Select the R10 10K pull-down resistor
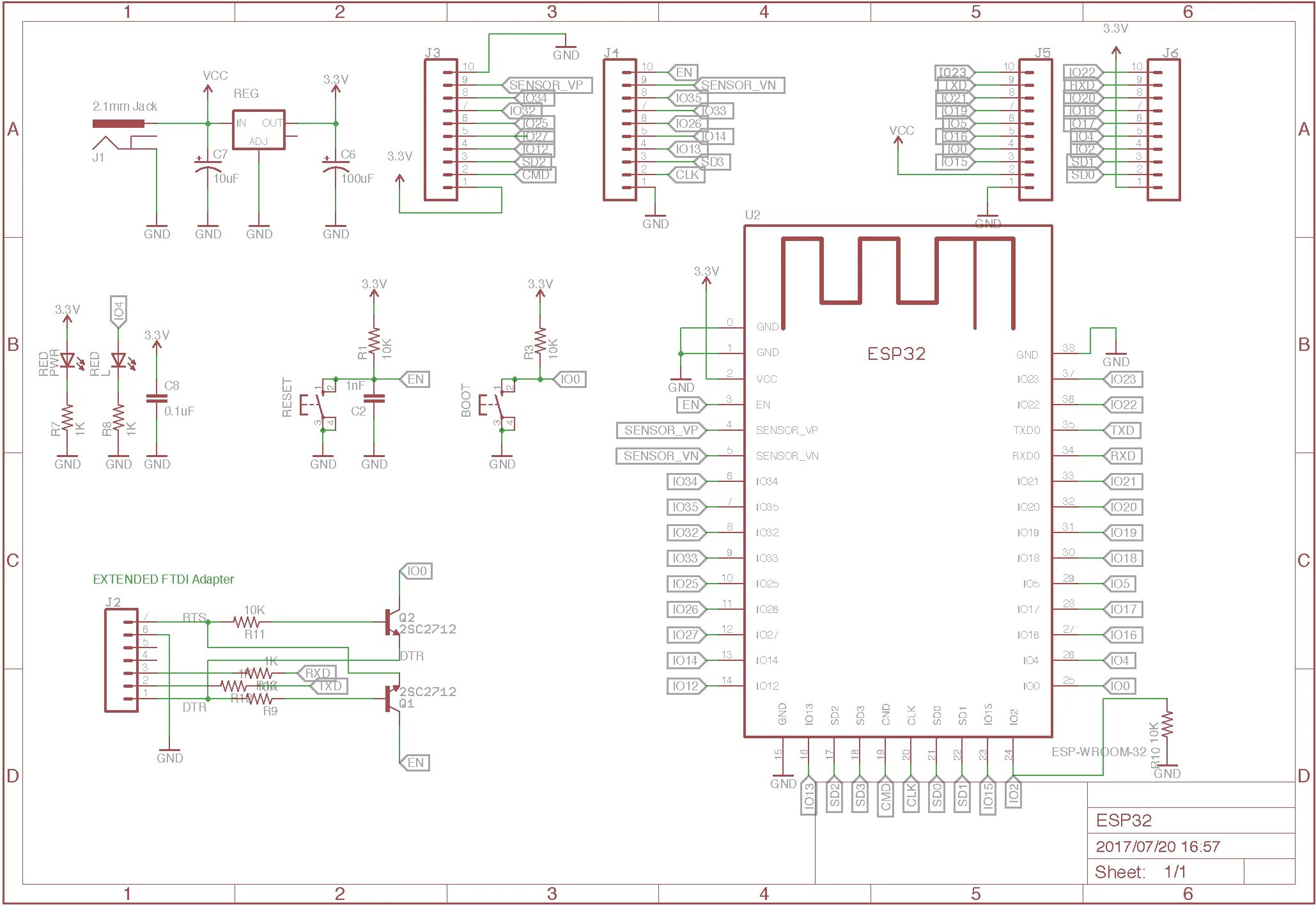This screenshot has width=1316, height=907. tap(1167, 725)
